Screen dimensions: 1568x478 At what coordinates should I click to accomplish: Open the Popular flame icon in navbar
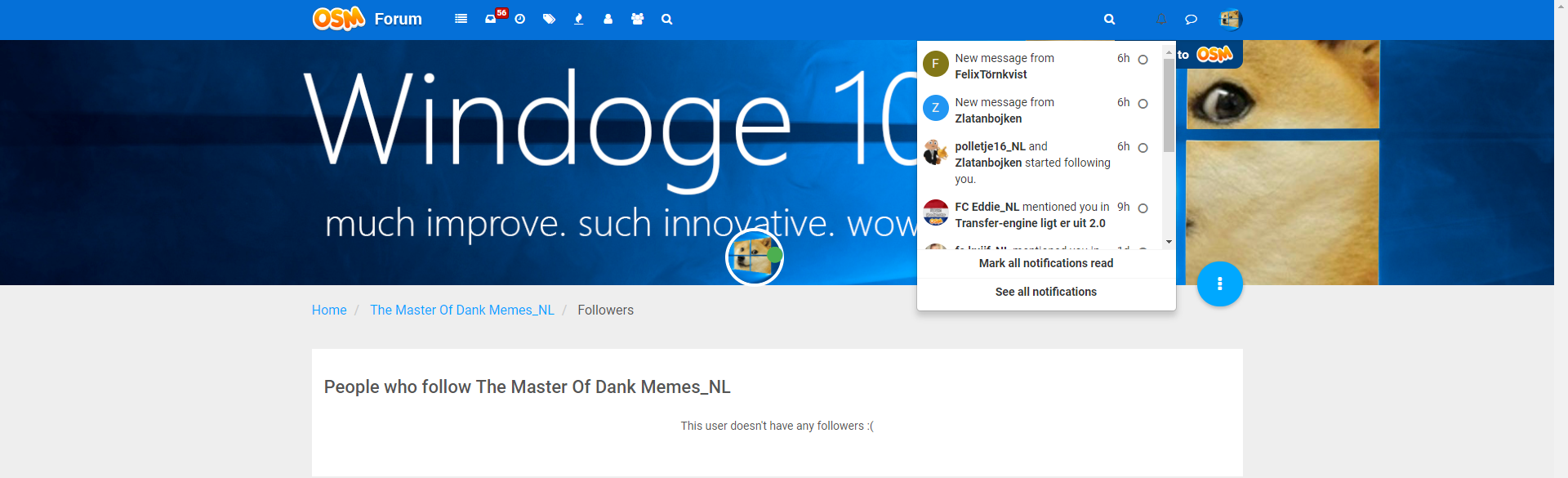[579, 19]
